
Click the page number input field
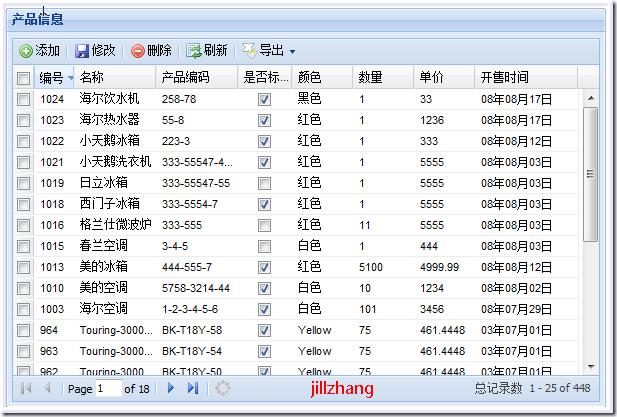pyautogui.click(x=108, y=388)
